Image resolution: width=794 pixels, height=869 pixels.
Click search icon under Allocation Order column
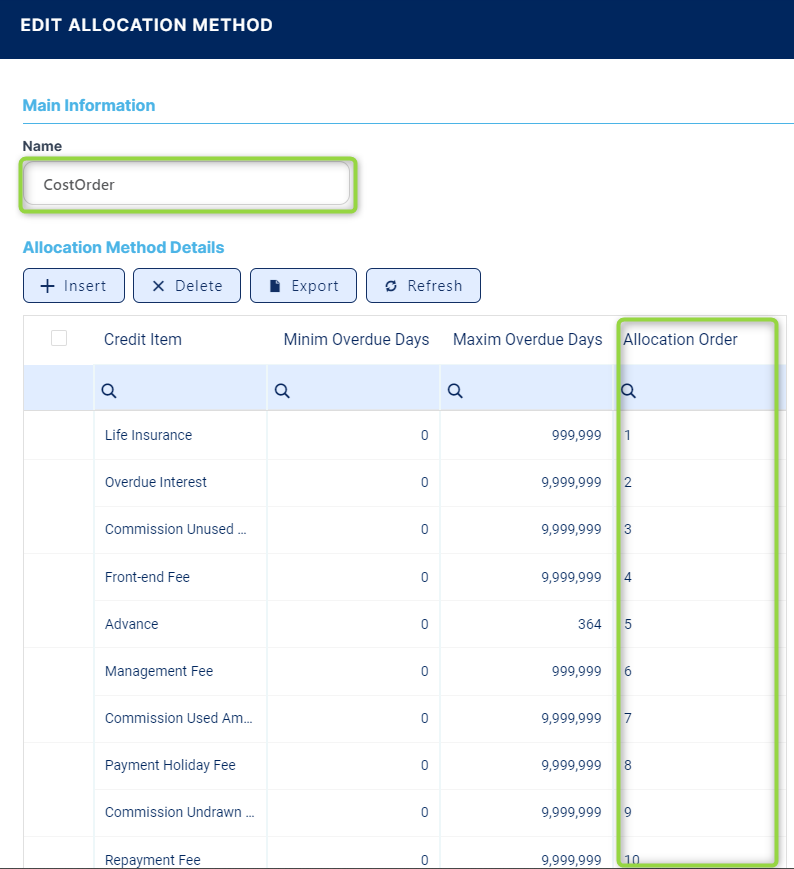[629, 392]
